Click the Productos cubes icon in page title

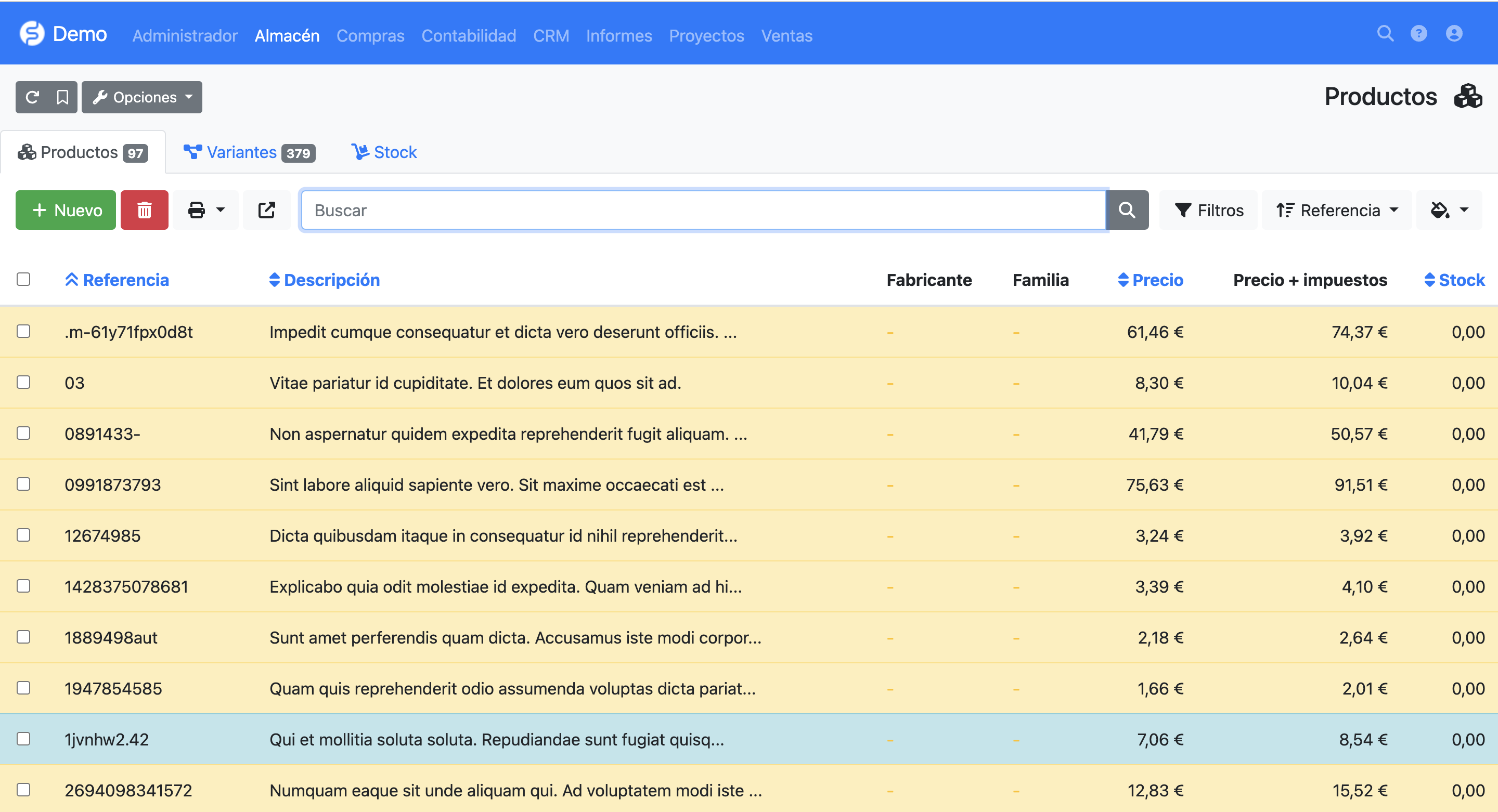1468,97
